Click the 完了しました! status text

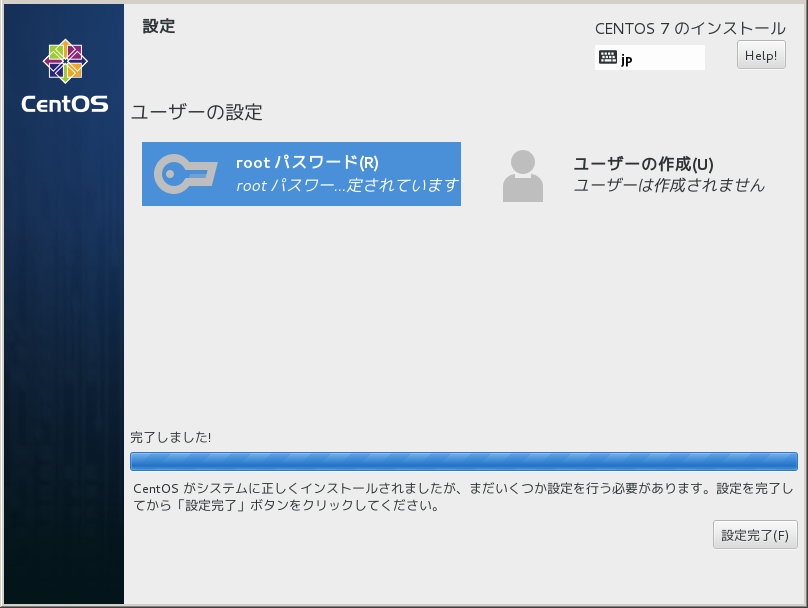(x=171, y=437)
